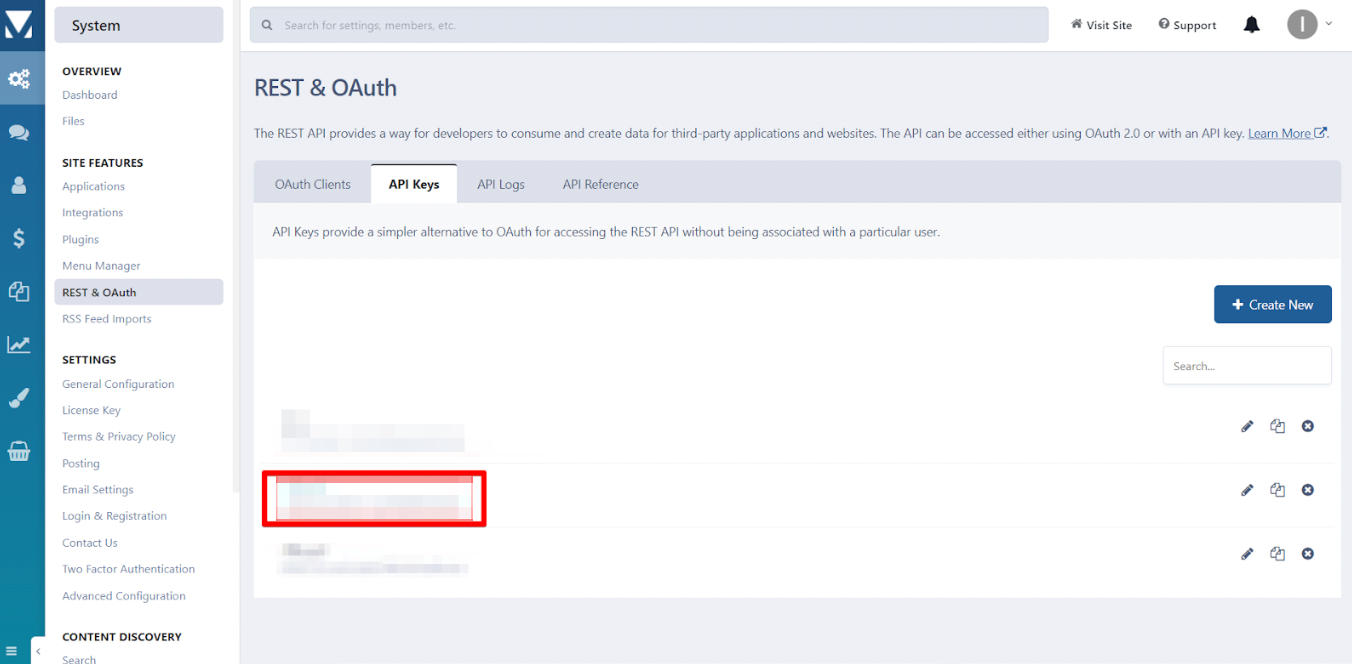Click the API keys Search field

(1246, 366)
